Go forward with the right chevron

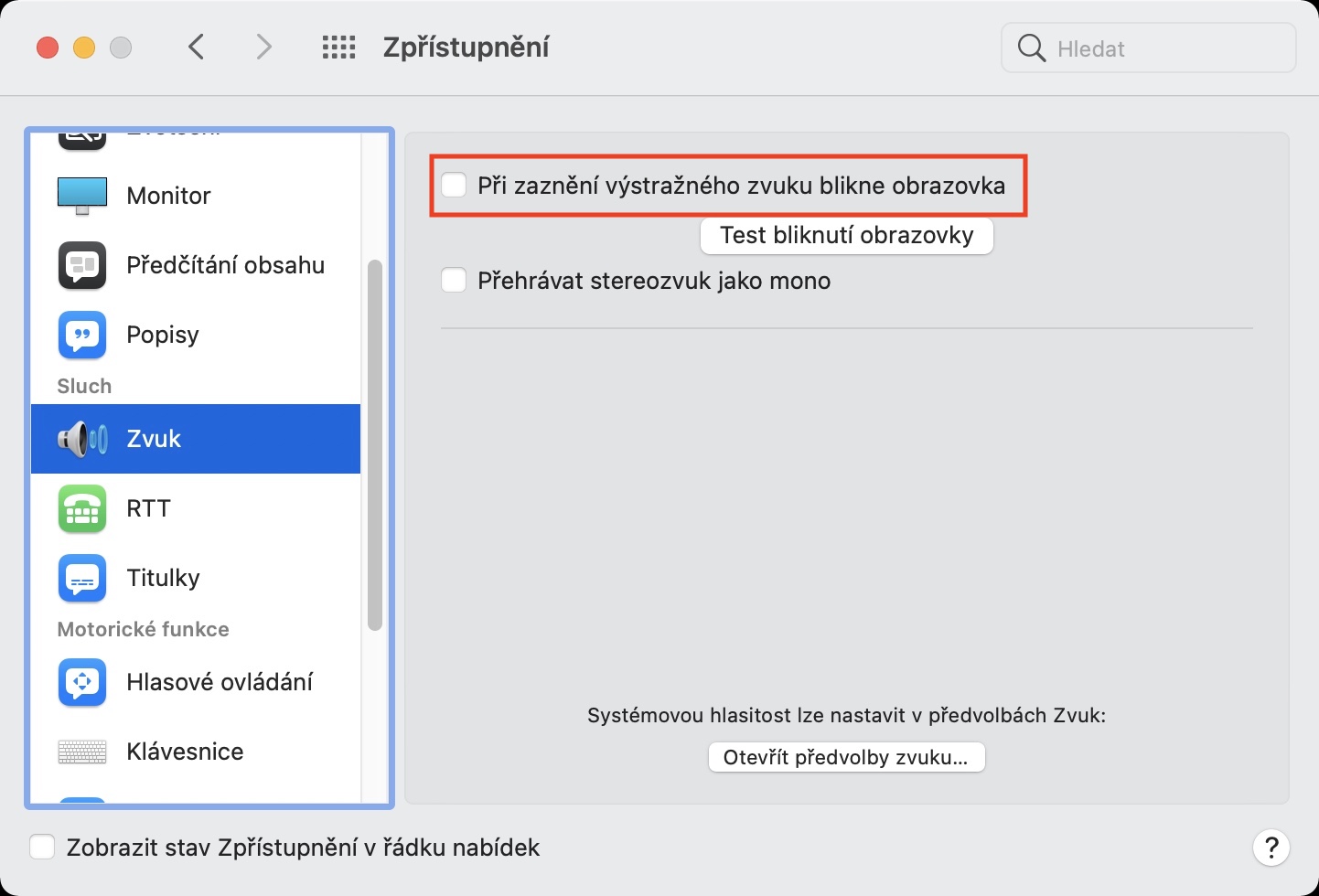(263, 47)
